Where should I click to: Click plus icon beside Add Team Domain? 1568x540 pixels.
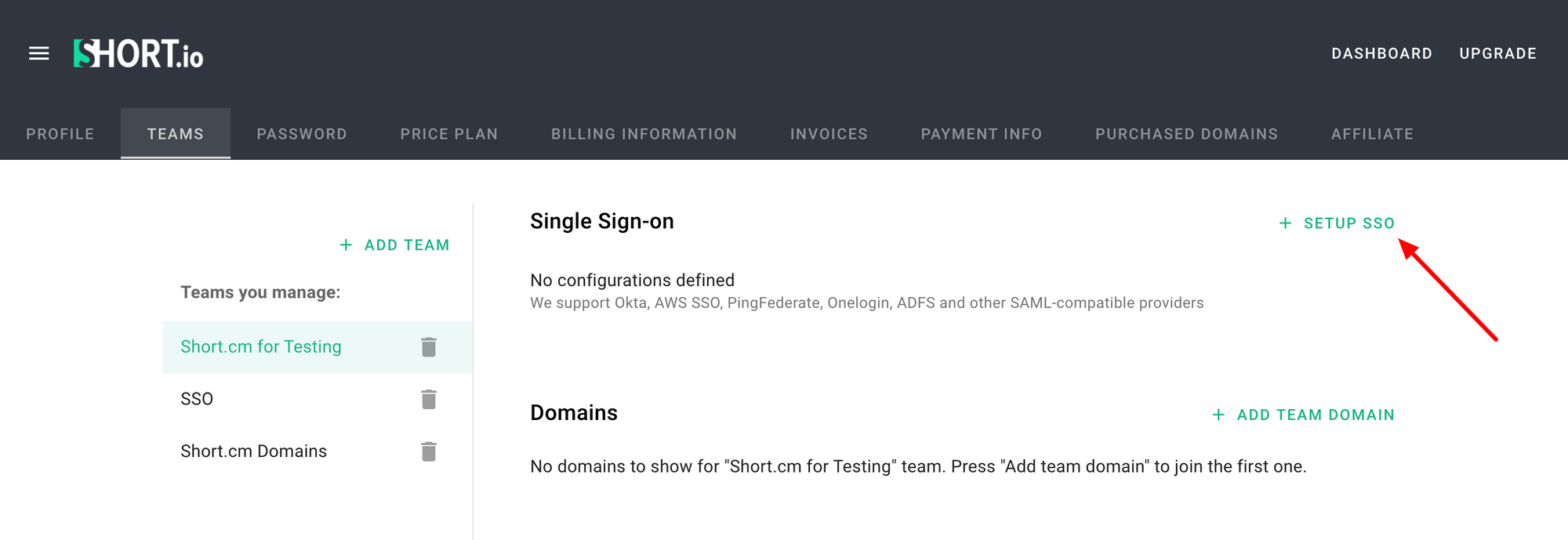1218,415
